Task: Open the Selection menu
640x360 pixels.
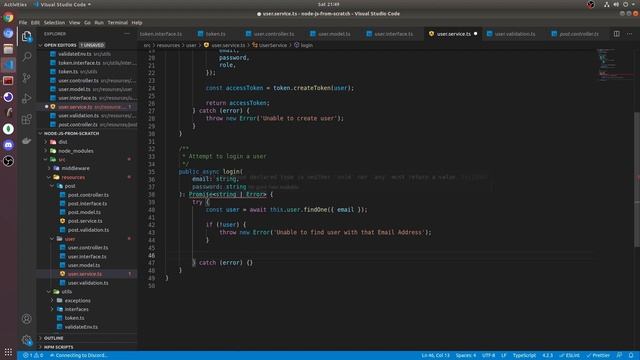Action: point(54,23)
